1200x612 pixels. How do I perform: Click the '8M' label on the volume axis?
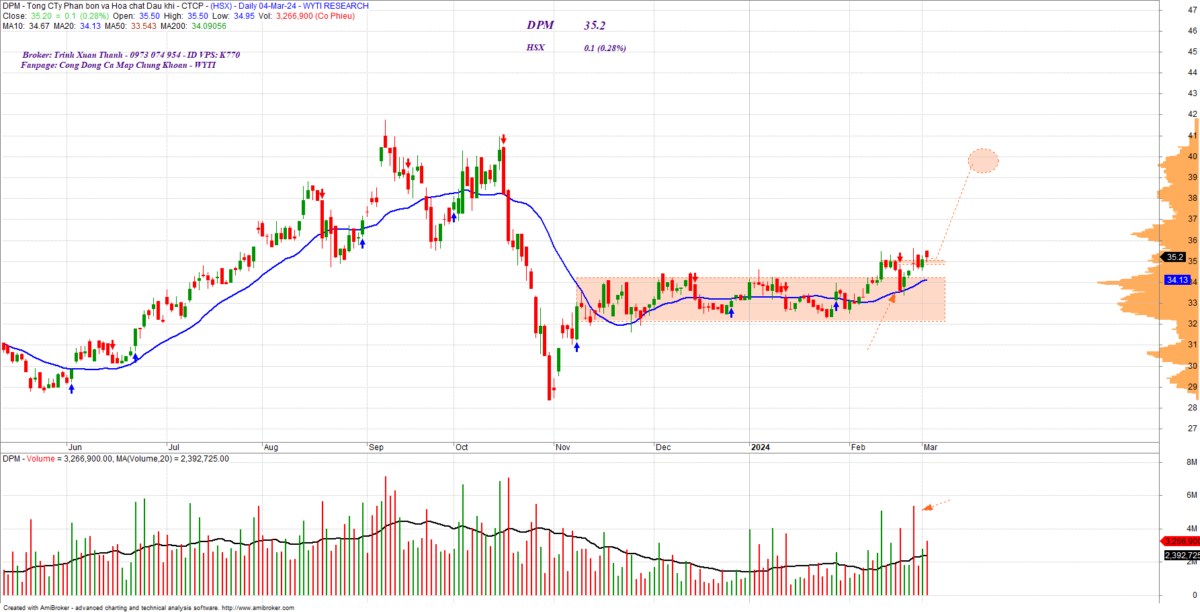(1192, 463)
